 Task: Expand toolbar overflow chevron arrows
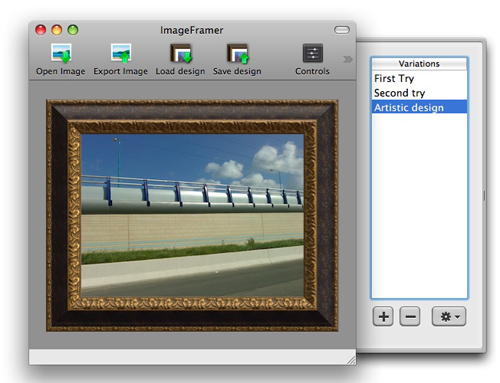(x=347, y=59)
